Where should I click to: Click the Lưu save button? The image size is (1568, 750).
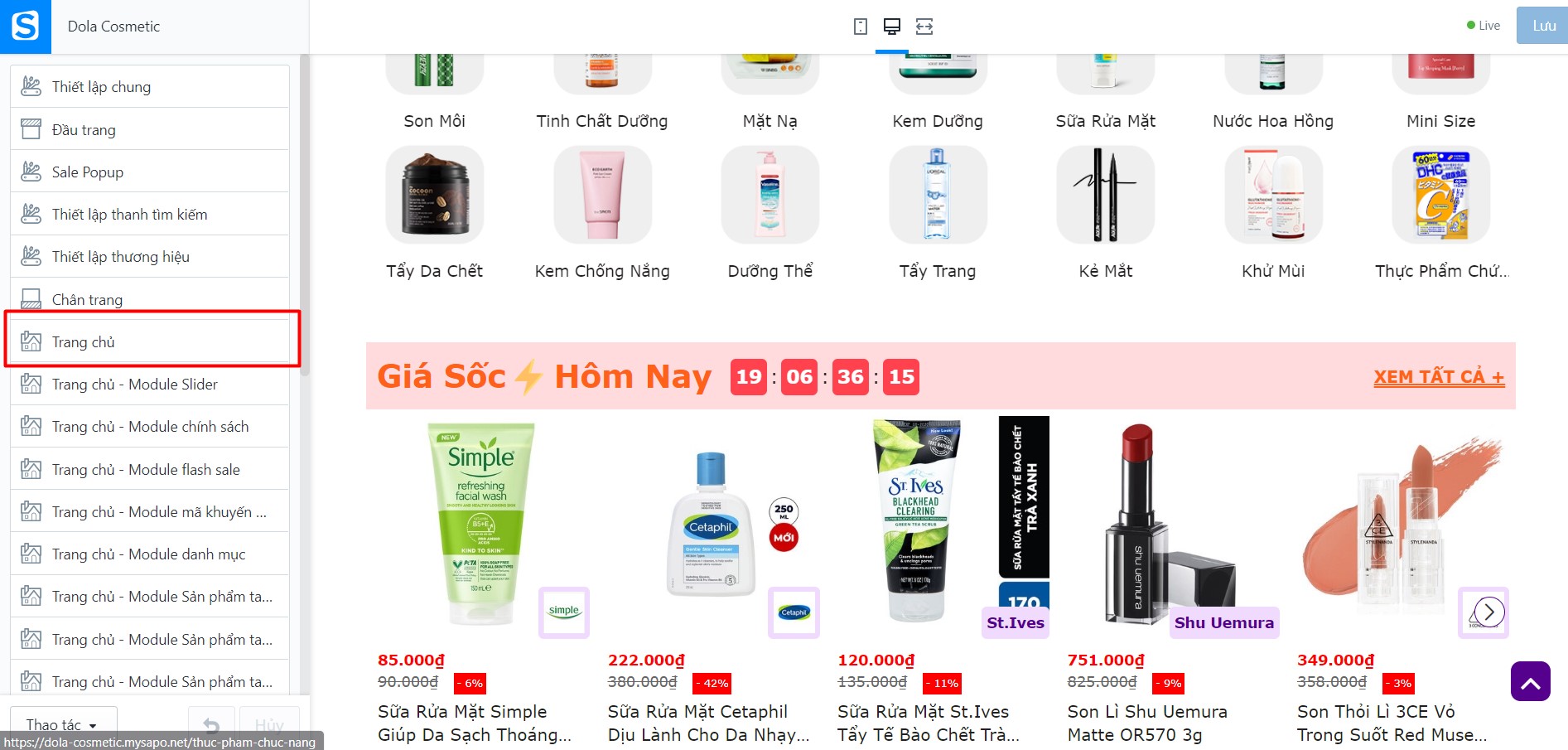(1542, 26)
